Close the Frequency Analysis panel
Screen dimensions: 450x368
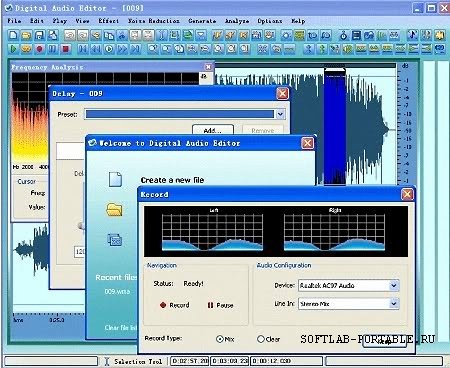(x=208, y=67)
